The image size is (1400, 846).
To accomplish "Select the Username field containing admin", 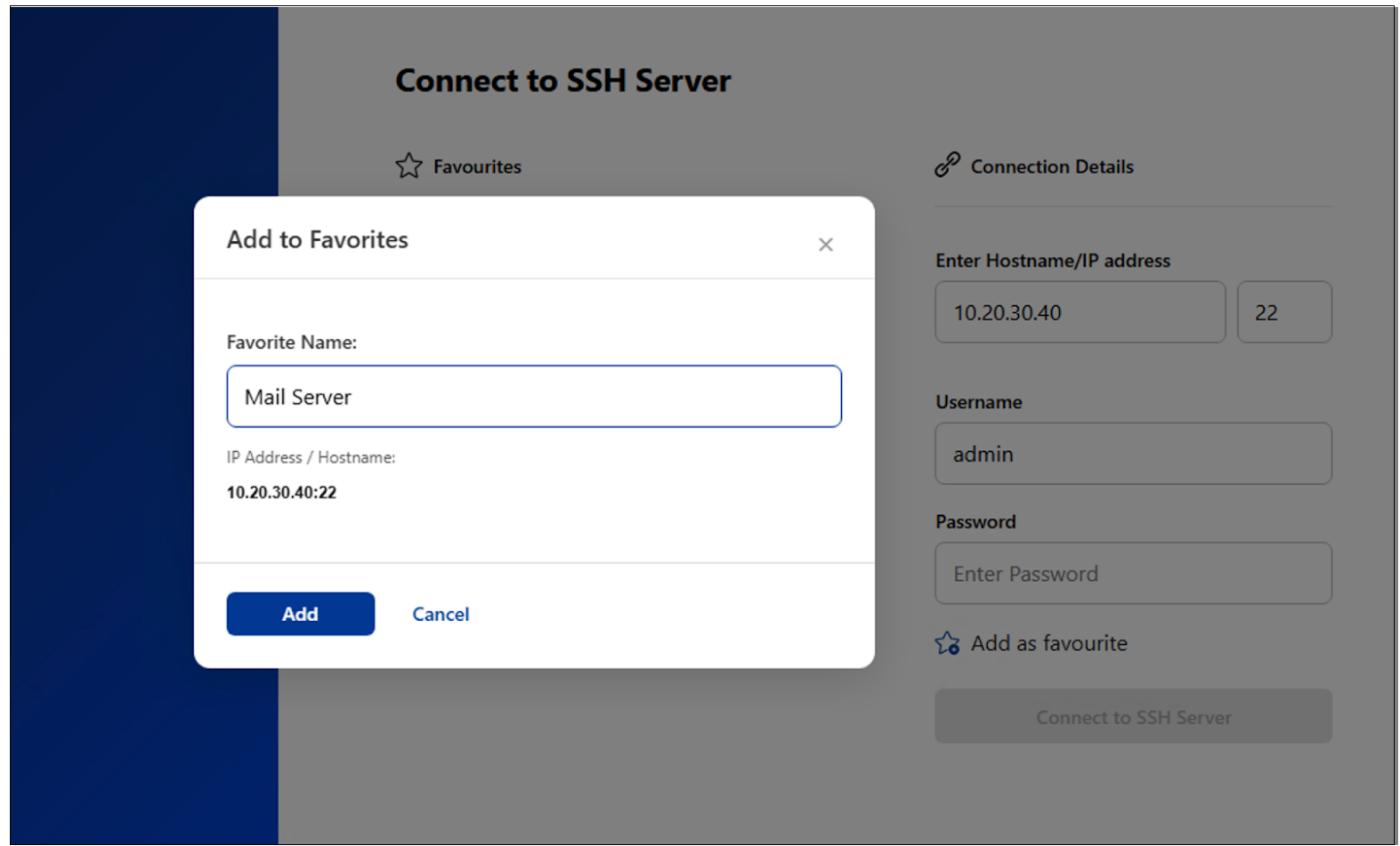I will pos(1132,454).
